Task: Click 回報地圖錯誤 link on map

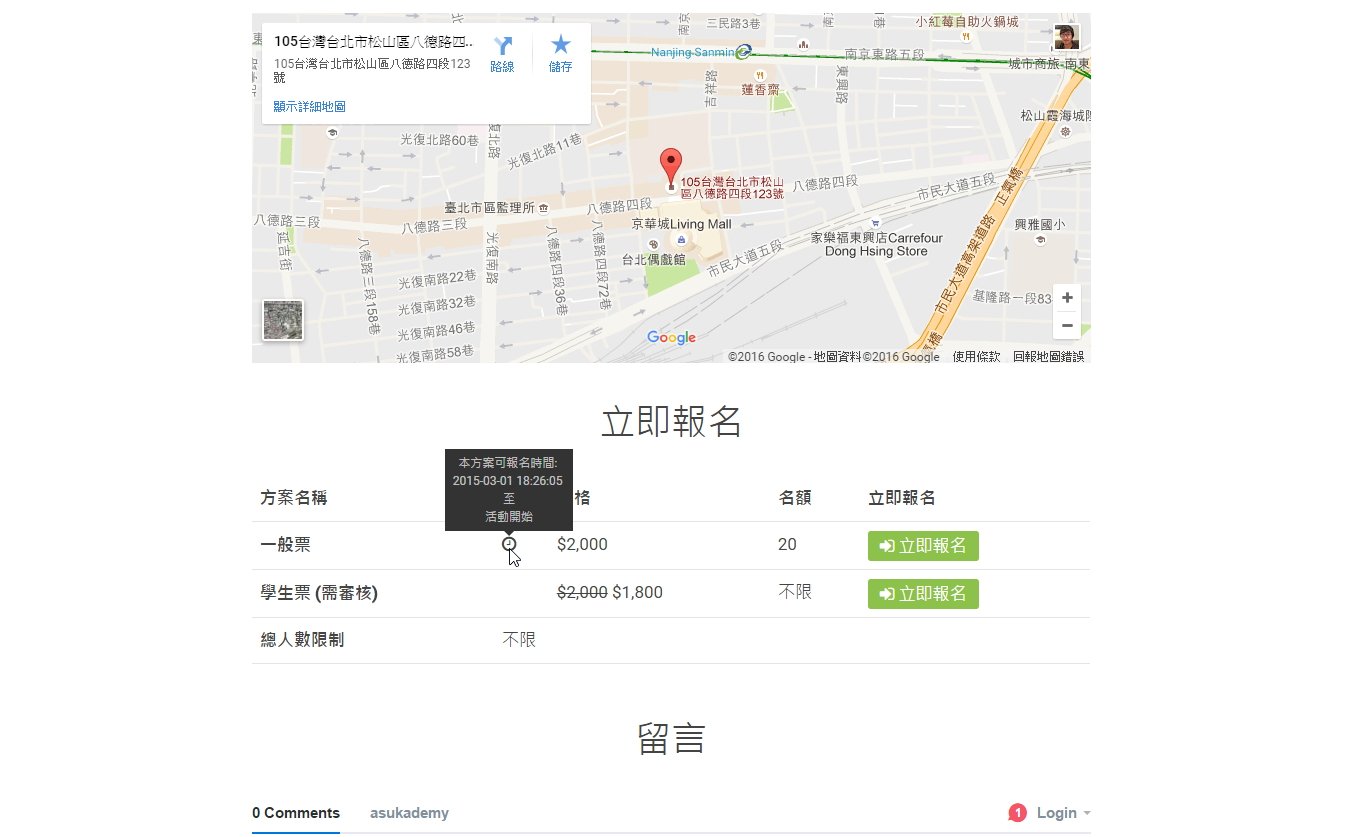Action: [1047, 357]
